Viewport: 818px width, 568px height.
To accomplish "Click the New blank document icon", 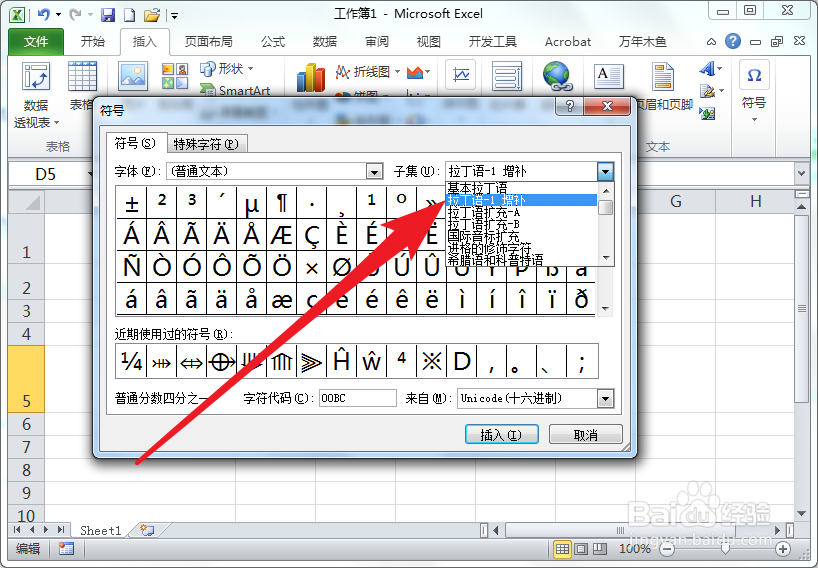I will tap(129, 15).
